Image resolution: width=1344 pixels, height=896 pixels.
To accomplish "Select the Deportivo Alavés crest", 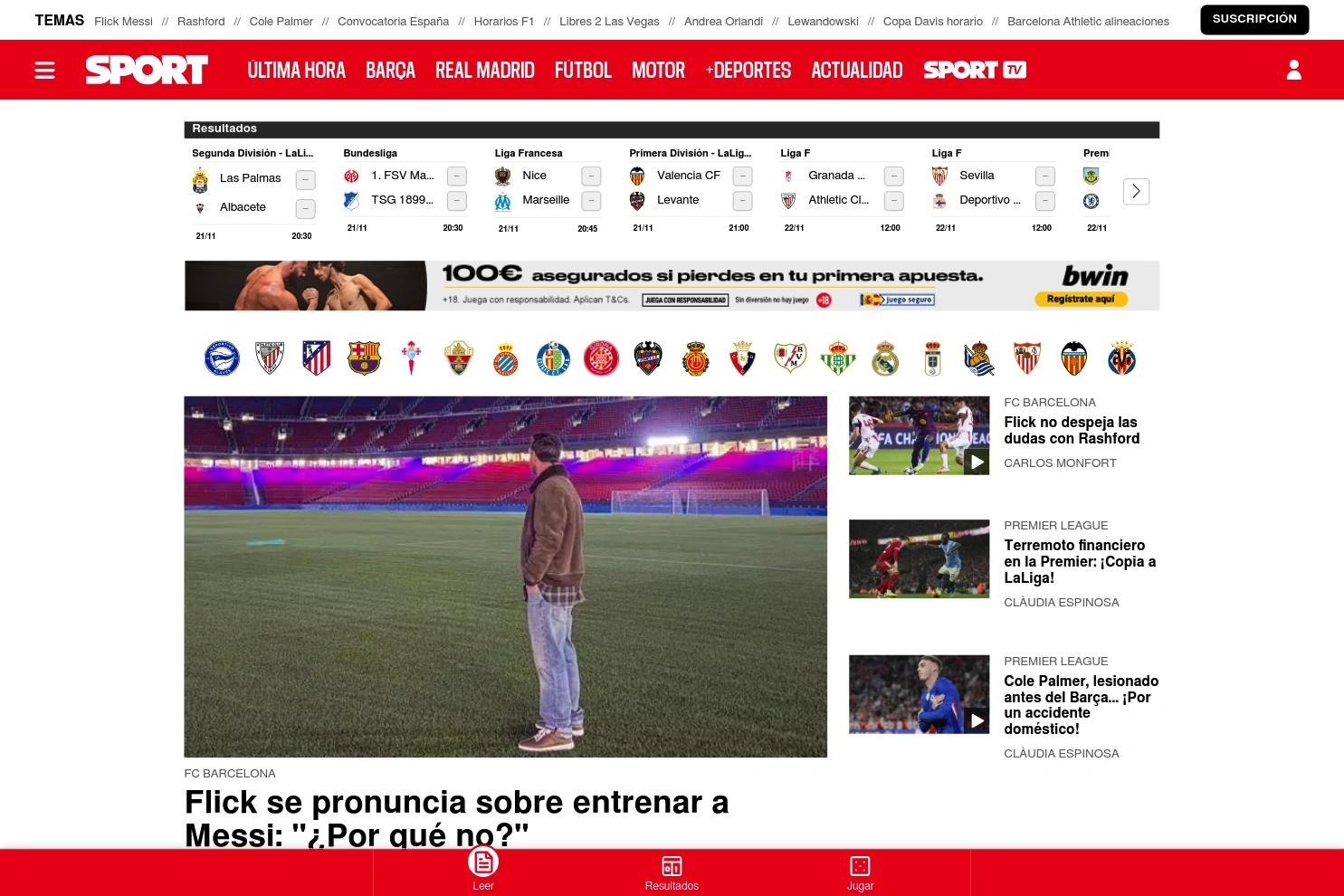I will pos(222,358).
